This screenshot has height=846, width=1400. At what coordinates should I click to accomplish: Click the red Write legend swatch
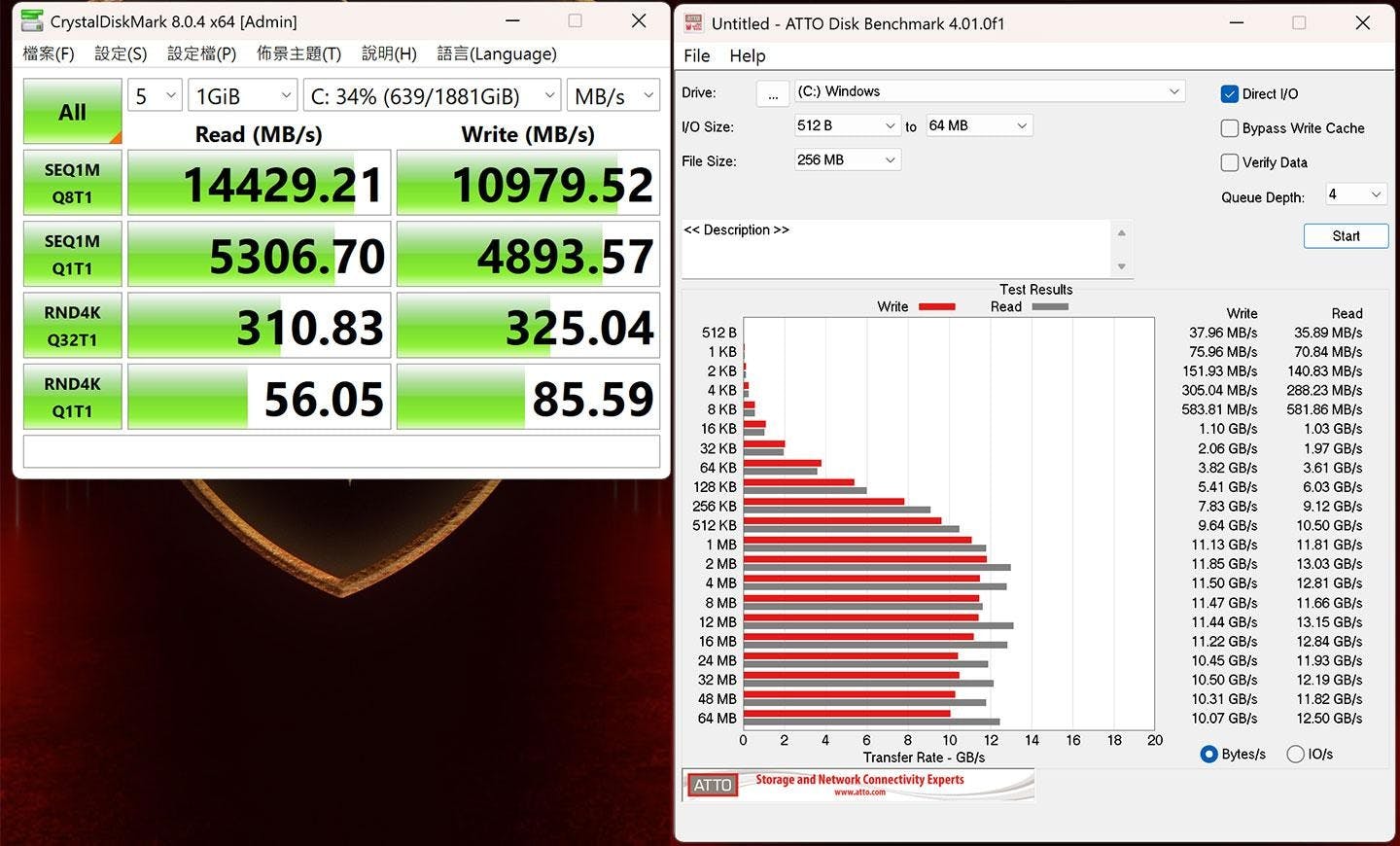click(937, 307)
